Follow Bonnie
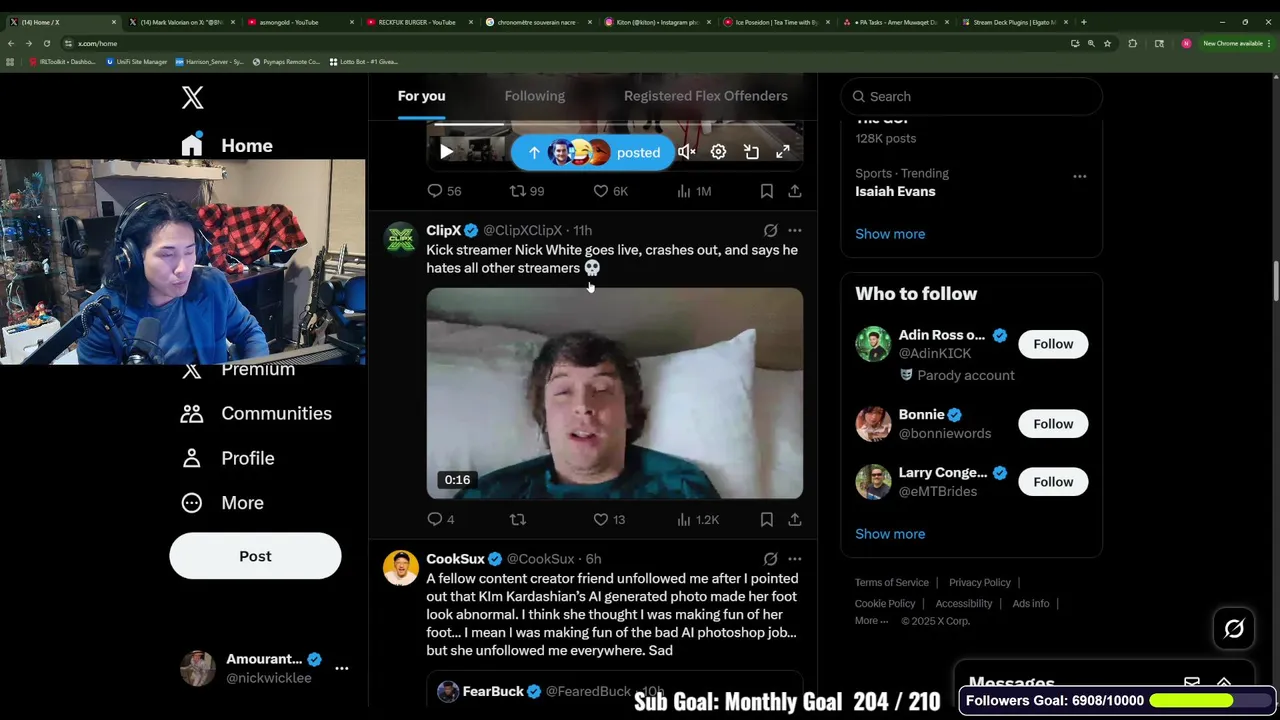The image size is (1280, 720). pos(1053,424)
